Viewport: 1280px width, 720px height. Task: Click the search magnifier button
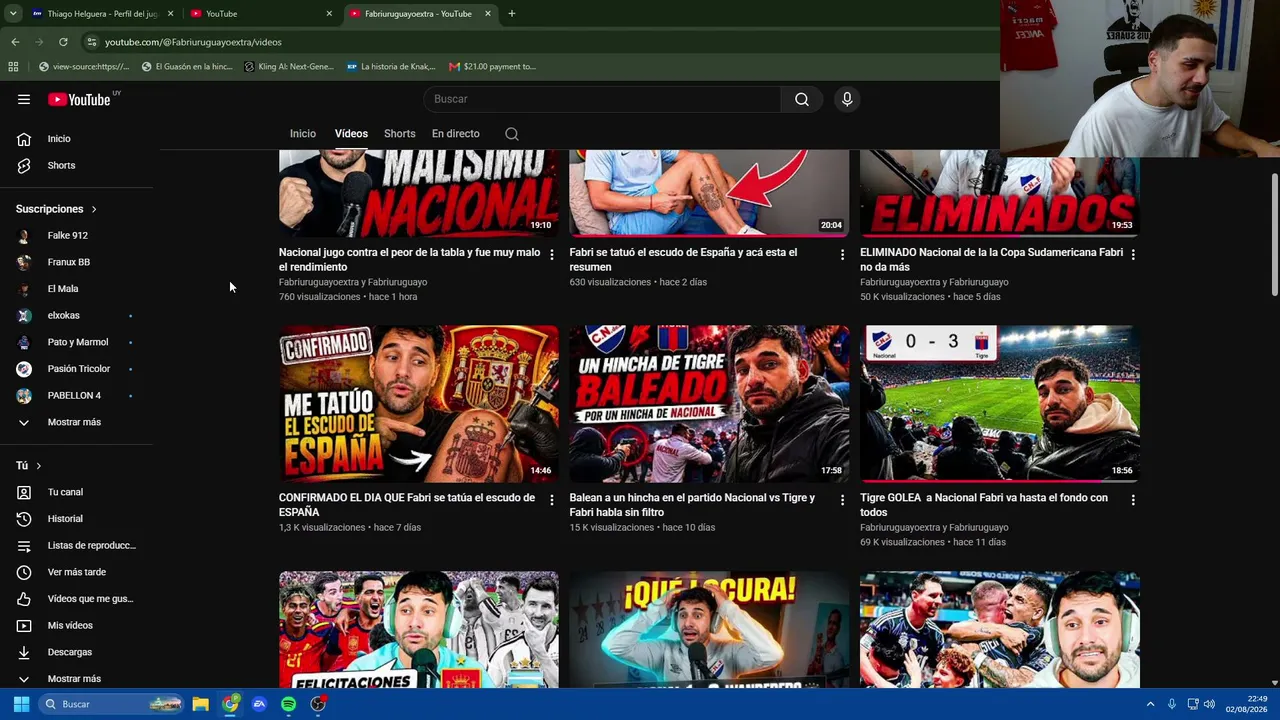802,99
